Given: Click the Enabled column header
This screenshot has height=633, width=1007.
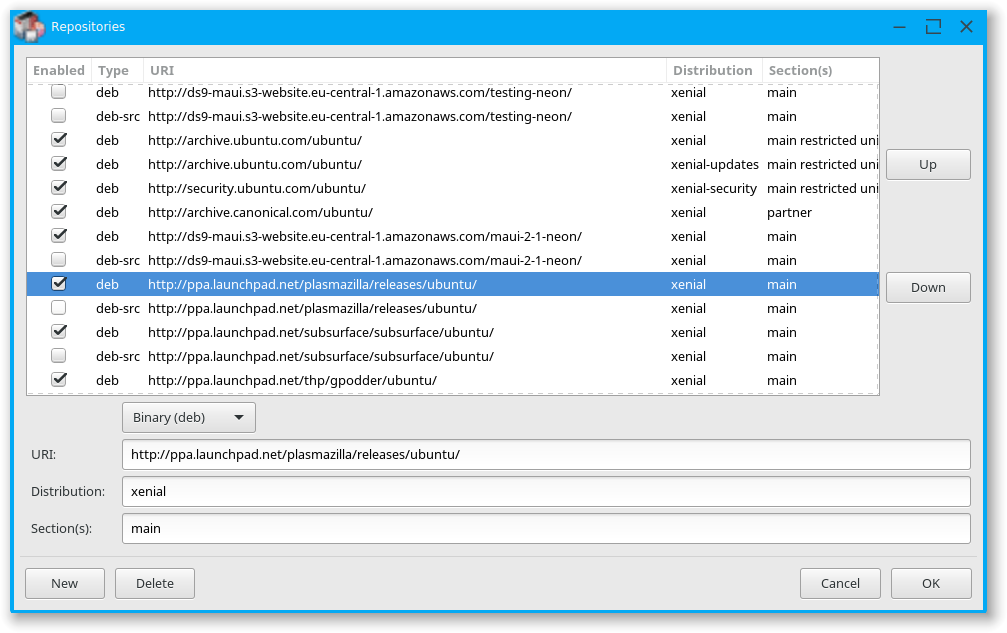Looking at the screenshot, I should click(x=59, y=71).
